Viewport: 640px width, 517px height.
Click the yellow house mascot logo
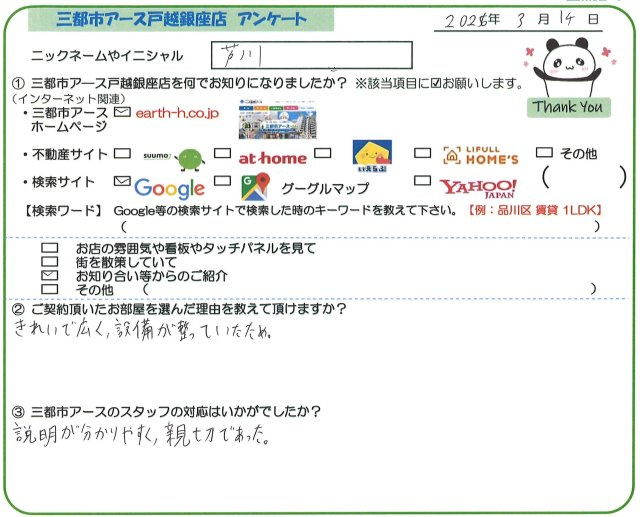pyautogui.click(x=372, y=157)
